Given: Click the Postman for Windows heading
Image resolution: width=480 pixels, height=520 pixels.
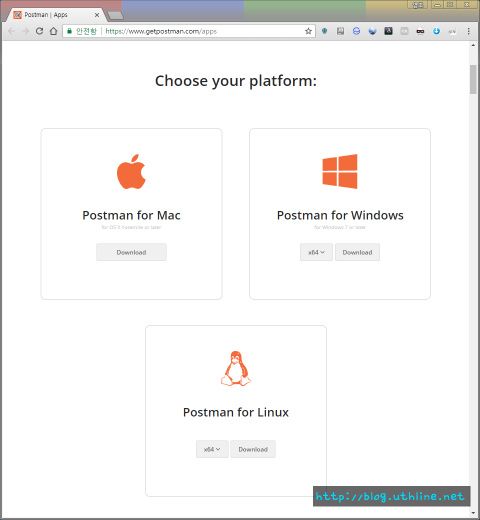Looking at the screenshot, I should pyautogui.click(x=340, y=215).
